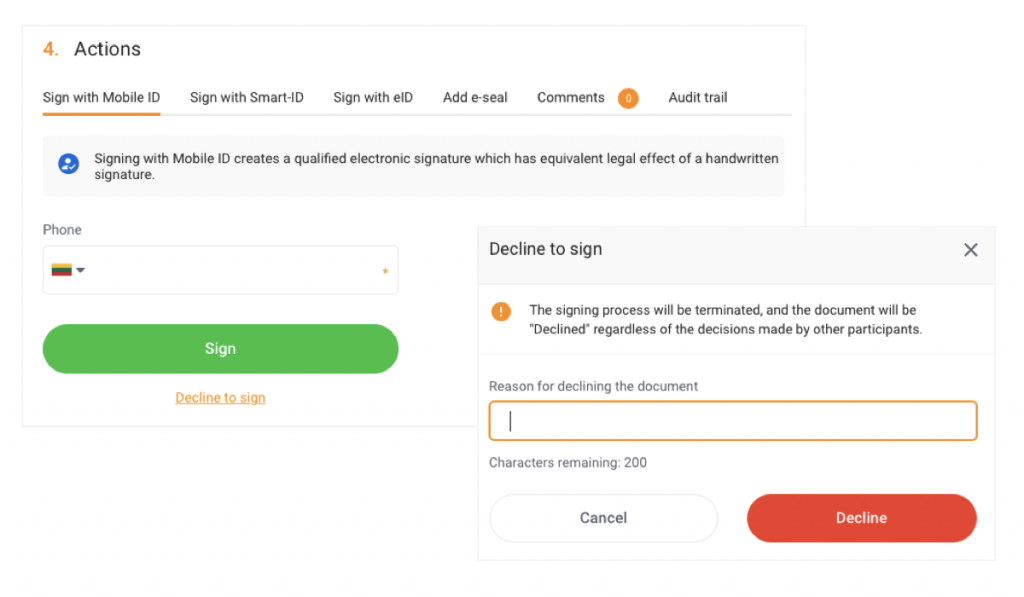Open the Comments tab

pos(571,97)
